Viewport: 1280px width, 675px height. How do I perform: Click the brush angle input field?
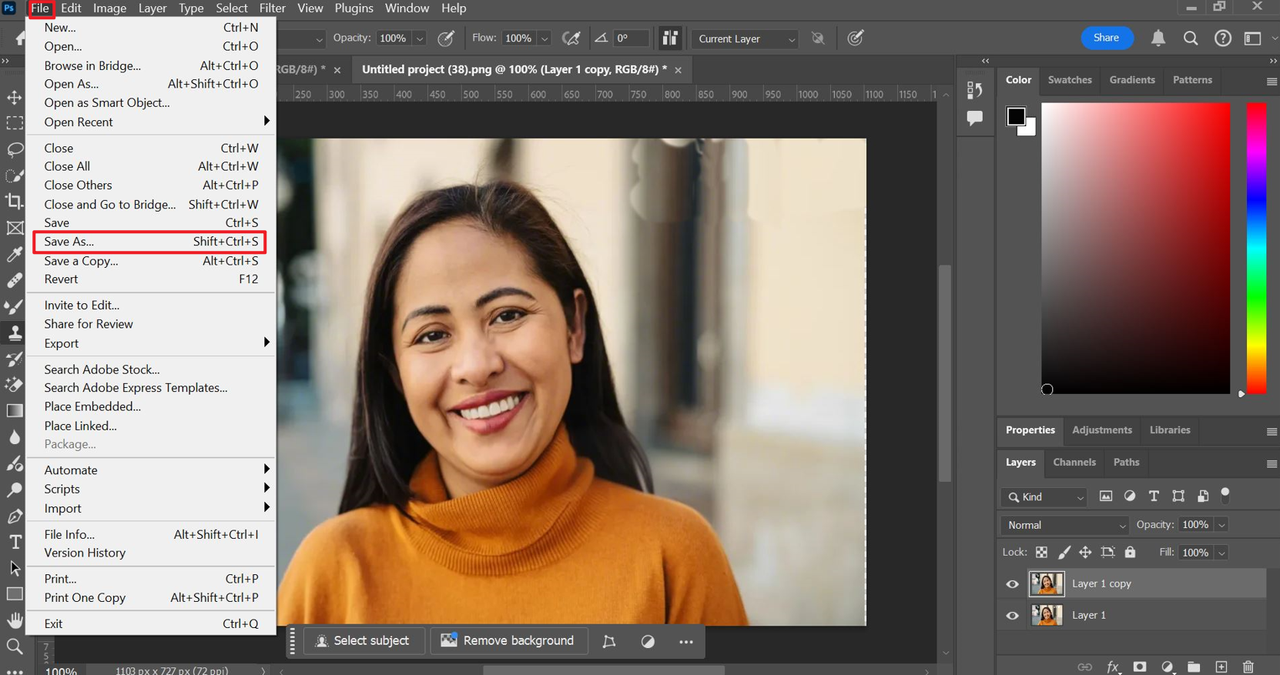pos(629,38)
